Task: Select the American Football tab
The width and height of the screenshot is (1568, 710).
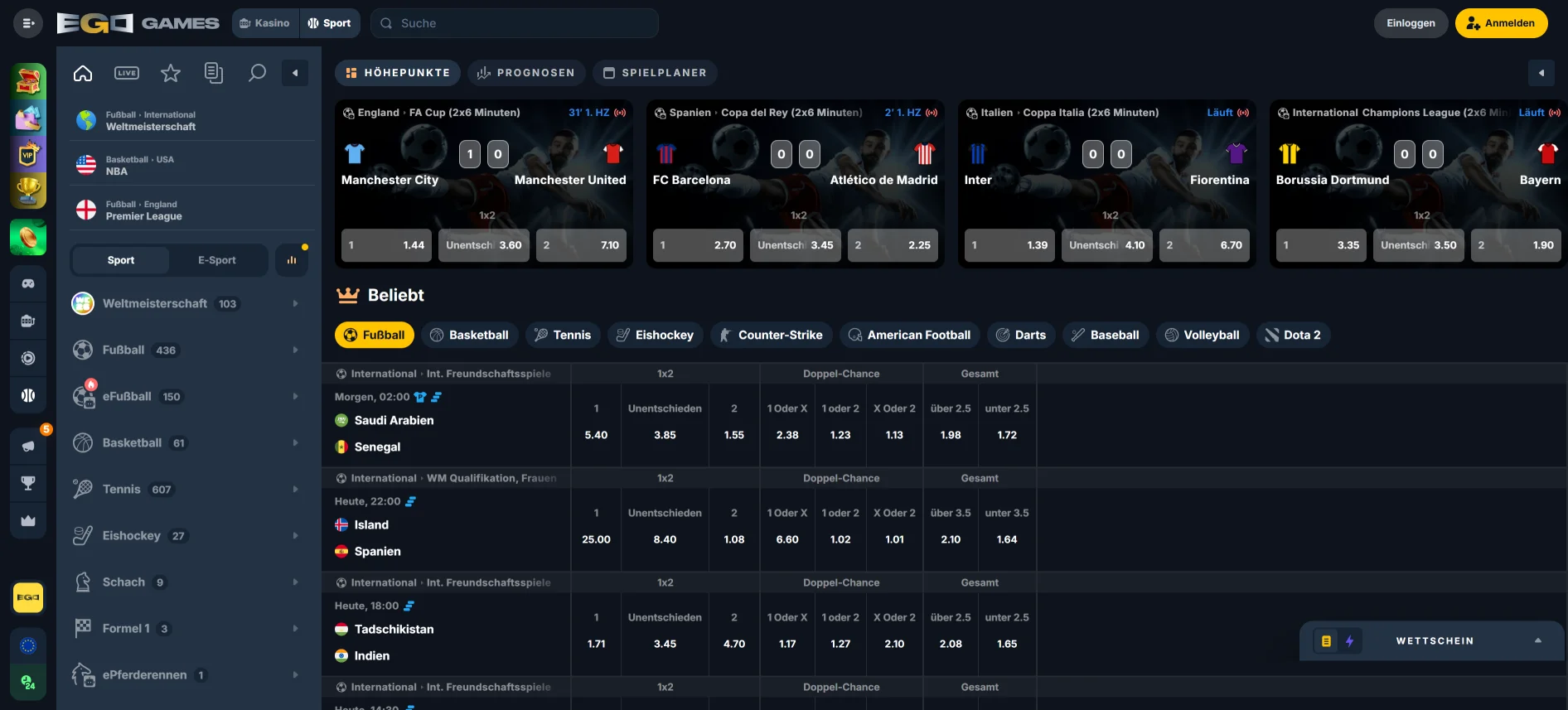Action: (909, 335)
